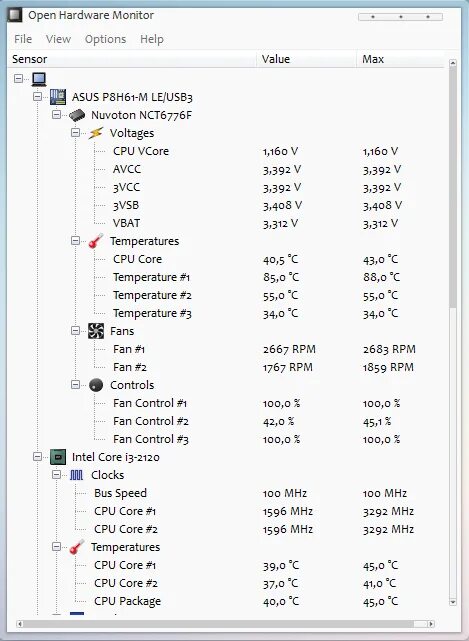Click the thermometer icon beside Nuvoton Temperatures
Viewport: 469px width, 641px height.
(x=96, y=241)
